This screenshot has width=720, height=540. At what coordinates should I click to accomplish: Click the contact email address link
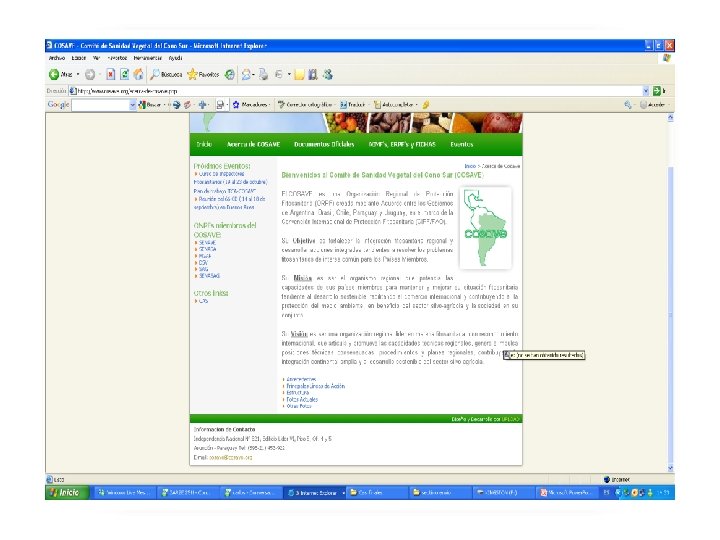click(x=231, y=458)
